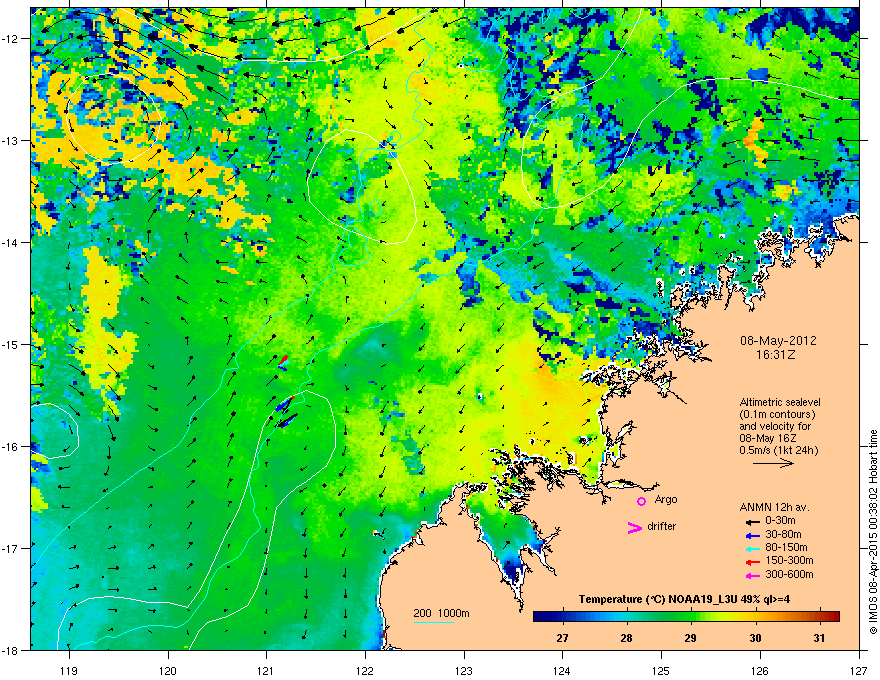This screenshot has width=880, height=680.
Task: Click the 'drifter' legend label
Action: (662, 526)
